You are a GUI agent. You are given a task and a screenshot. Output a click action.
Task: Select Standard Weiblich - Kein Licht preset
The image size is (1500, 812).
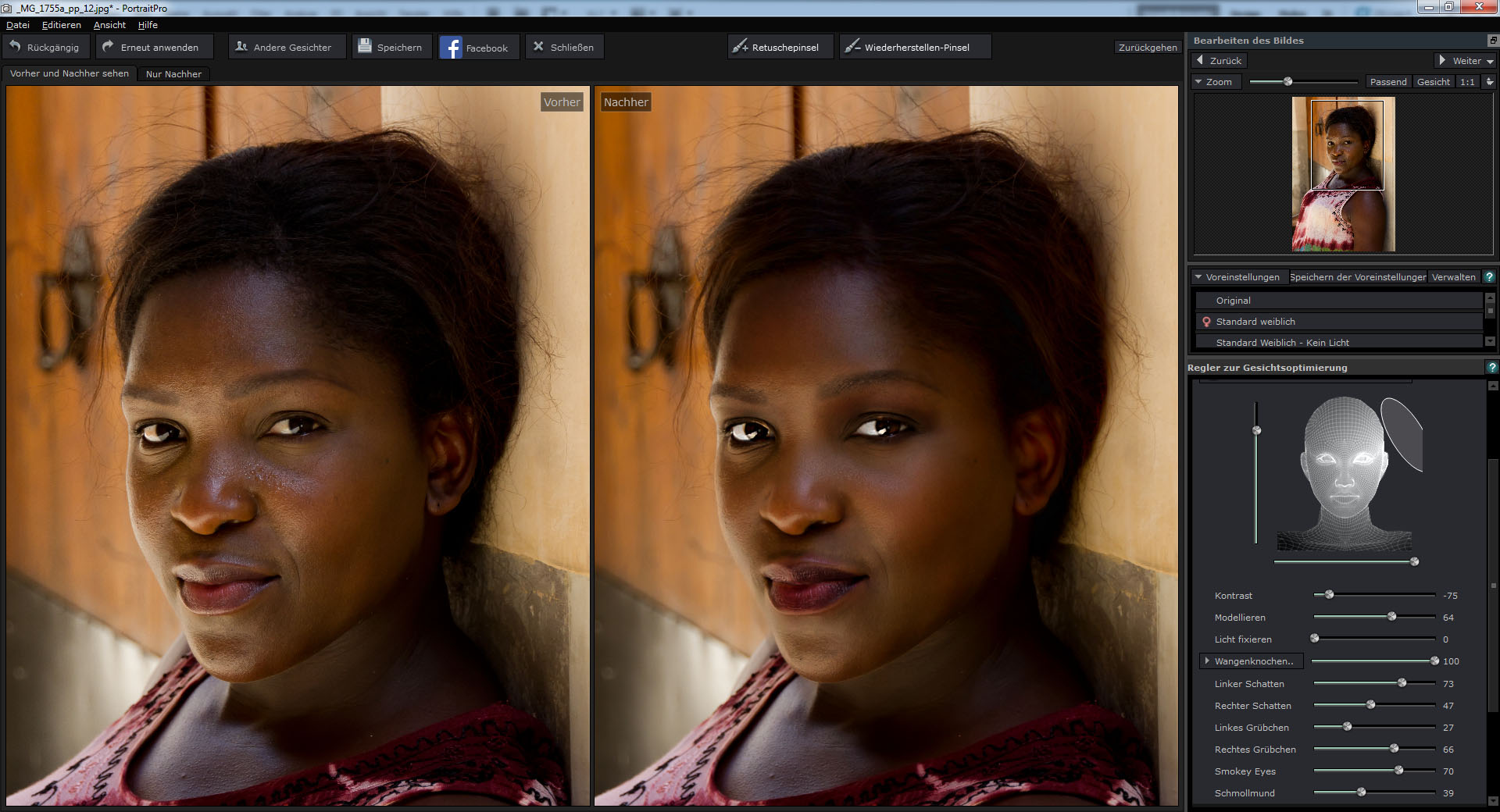(x=1339, y=343)
